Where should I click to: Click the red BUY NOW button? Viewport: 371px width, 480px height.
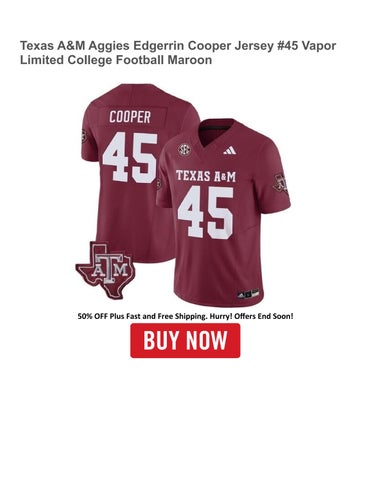tap(185, 340)
